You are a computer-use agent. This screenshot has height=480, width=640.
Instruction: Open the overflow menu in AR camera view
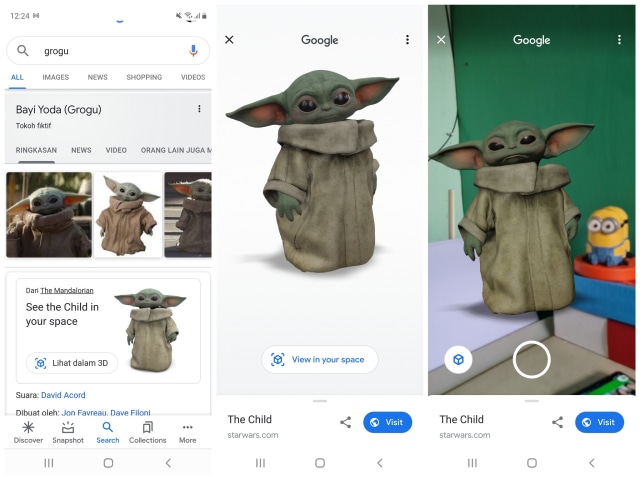pyautogui.click(x=619, y=40)
